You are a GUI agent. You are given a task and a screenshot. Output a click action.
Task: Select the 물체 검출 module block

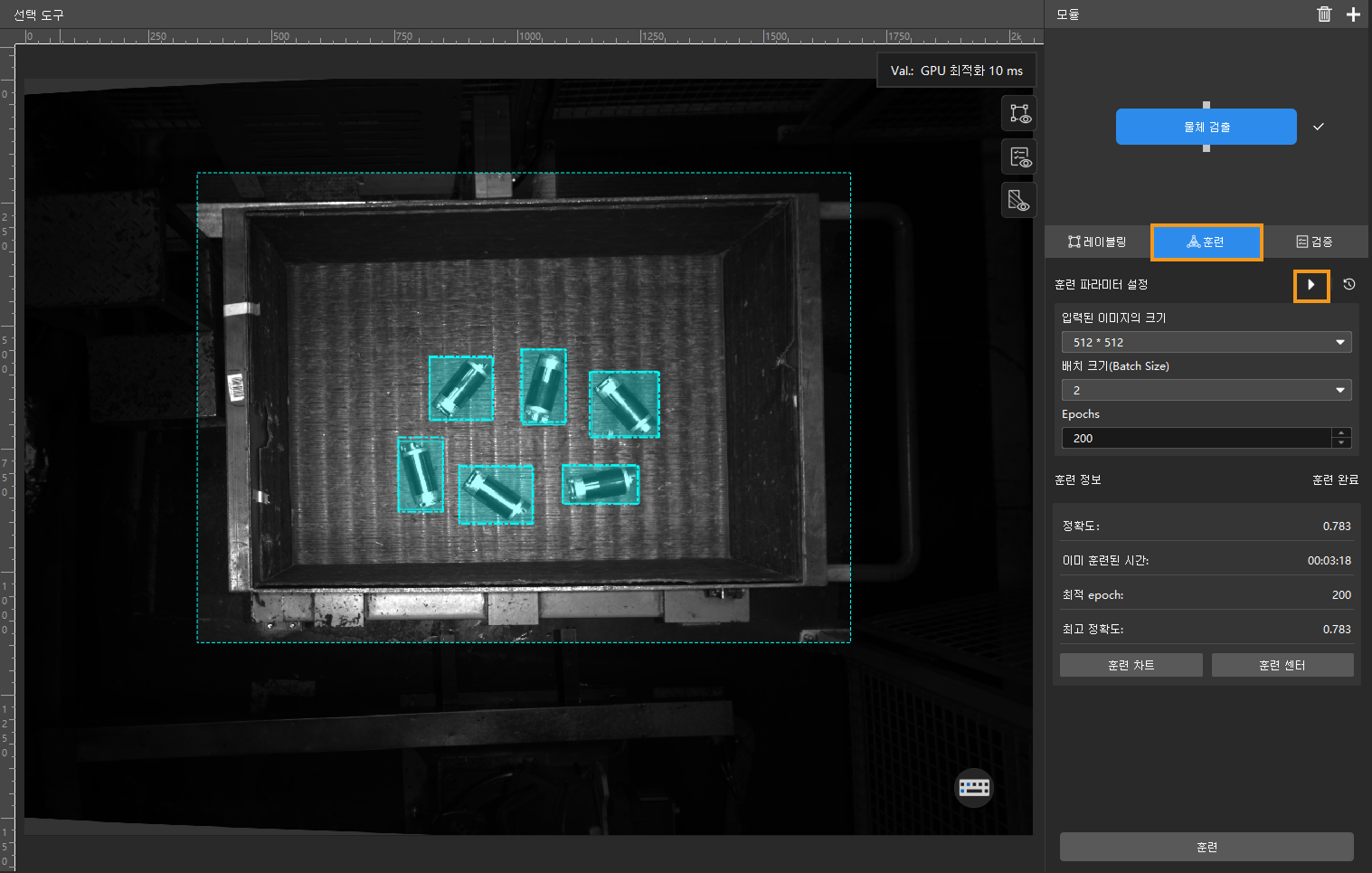(1206, 127)
